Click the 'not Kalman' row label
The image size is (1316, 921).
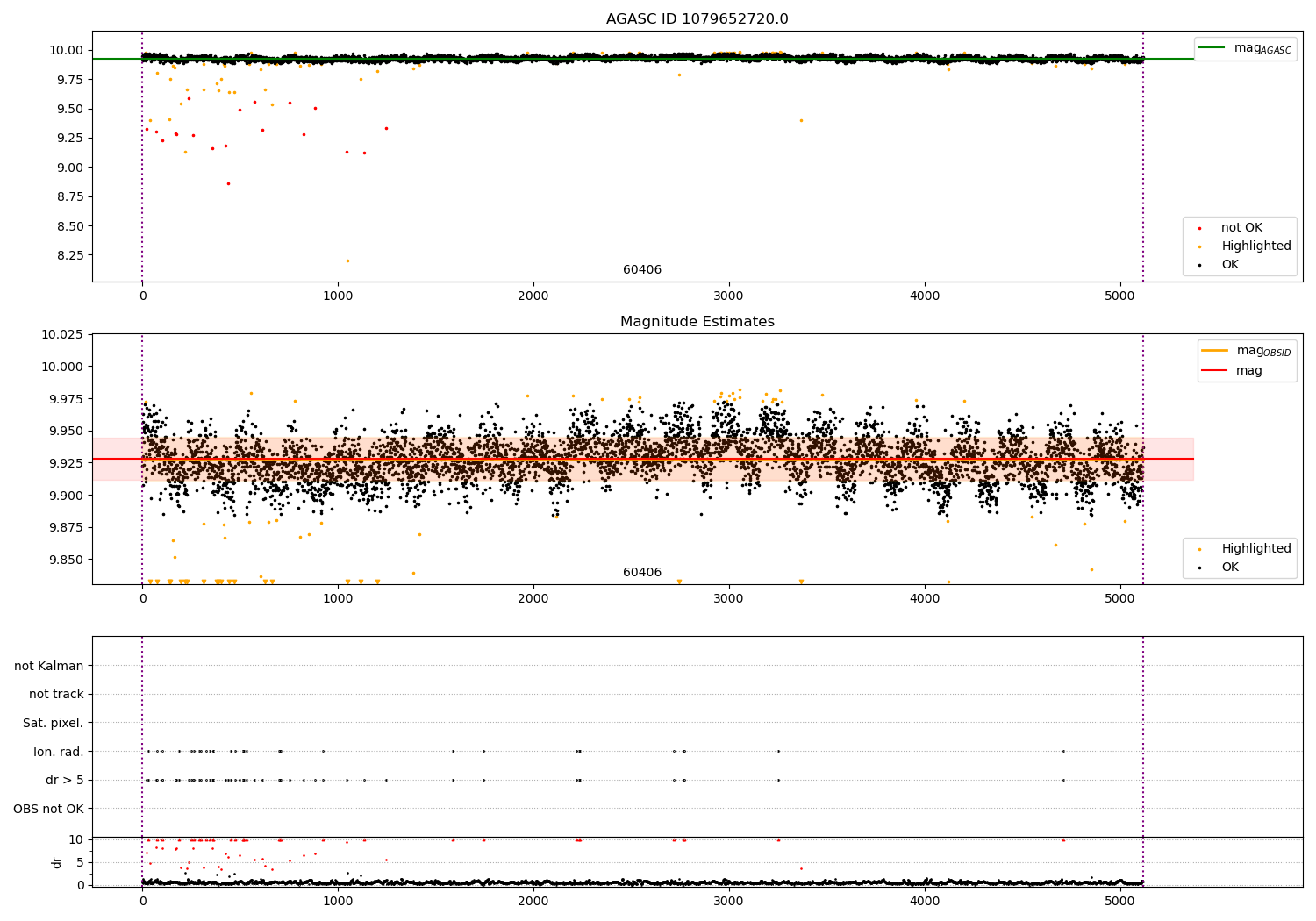tap(49, 666)
